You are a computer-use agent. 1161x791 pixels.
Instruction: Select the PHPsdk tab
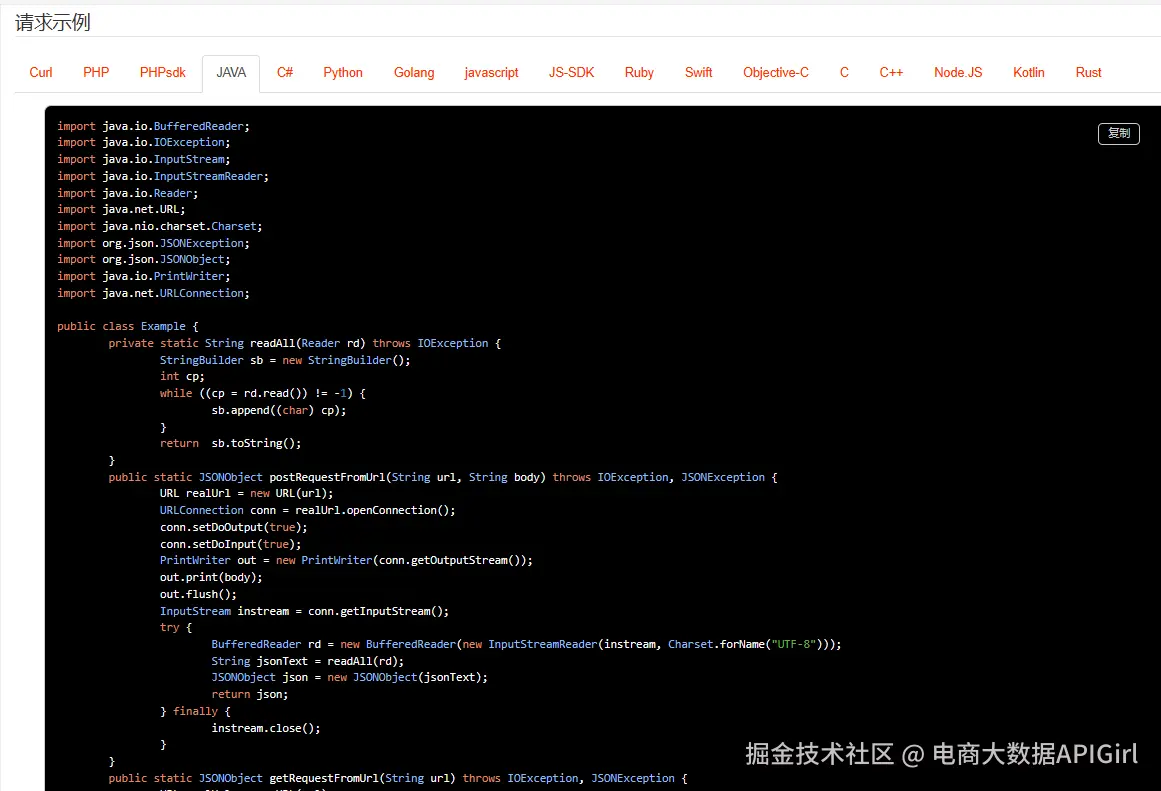coord(163,73)
